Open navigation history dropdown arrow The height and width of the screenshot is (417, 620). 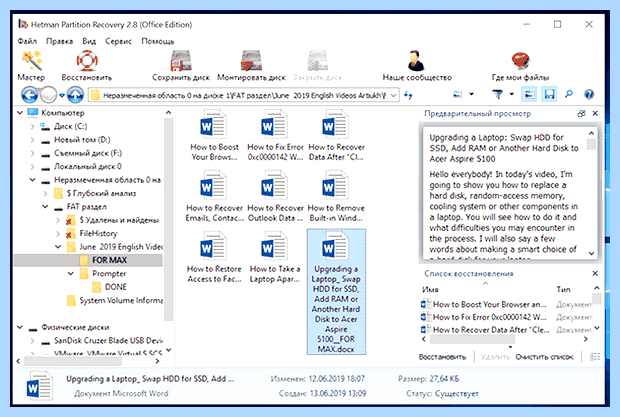(x=62, y=95)
